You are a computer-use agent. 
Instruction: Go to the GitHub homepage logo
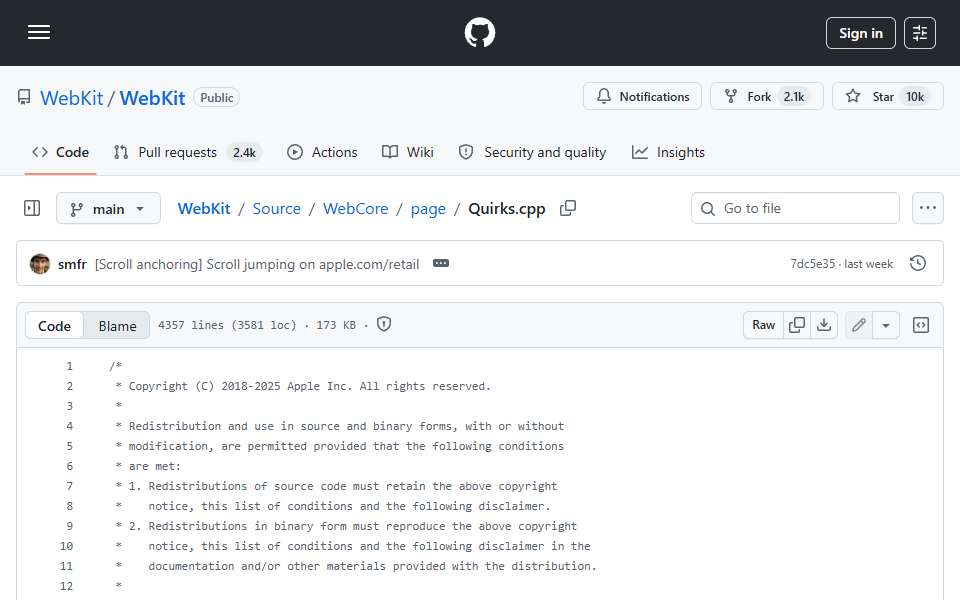pos(479,32)
